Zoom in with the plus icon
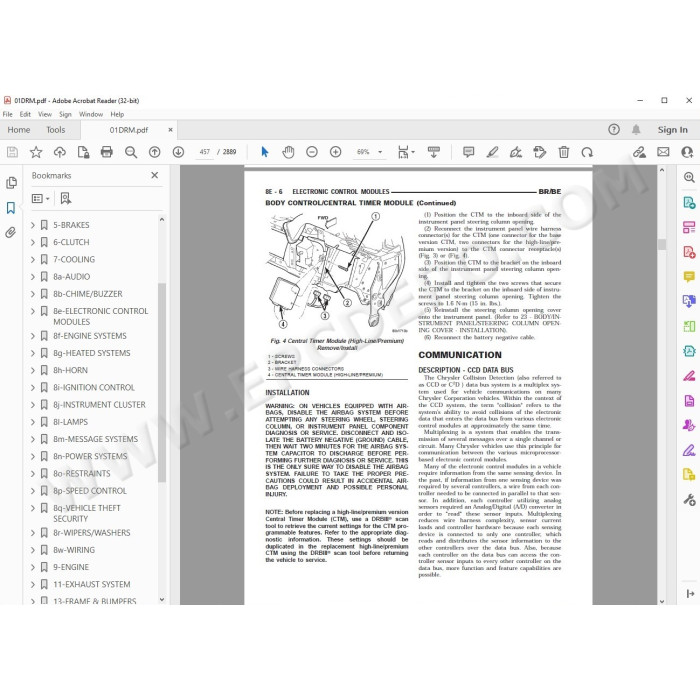Image resolution: width=700 pixels, height=700 pixels. [335, 152]
